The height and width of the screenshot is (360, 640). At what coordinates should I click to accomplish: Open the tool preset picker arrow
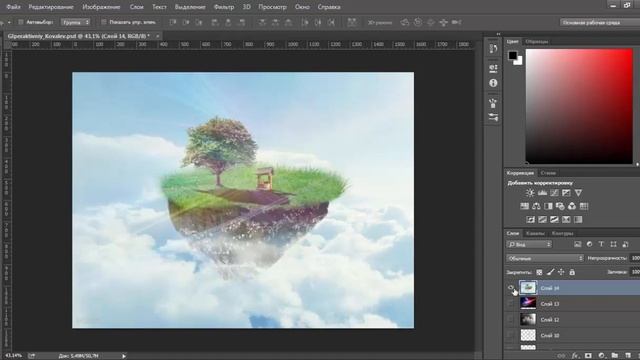coord(9,22)
